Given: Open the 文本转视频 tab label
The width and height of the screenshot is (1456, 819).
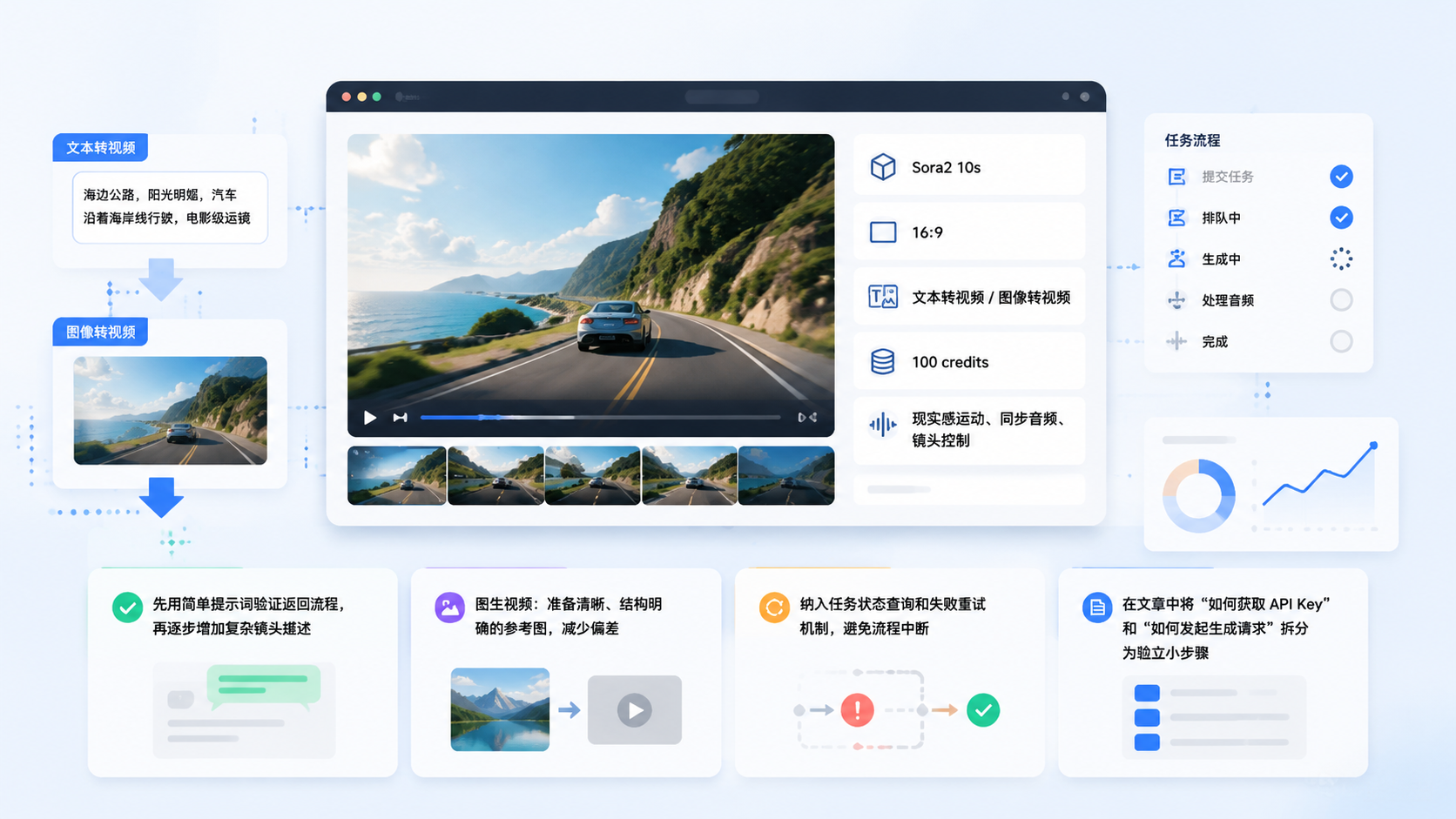Looking at the screenshot, I should [101, 147].
